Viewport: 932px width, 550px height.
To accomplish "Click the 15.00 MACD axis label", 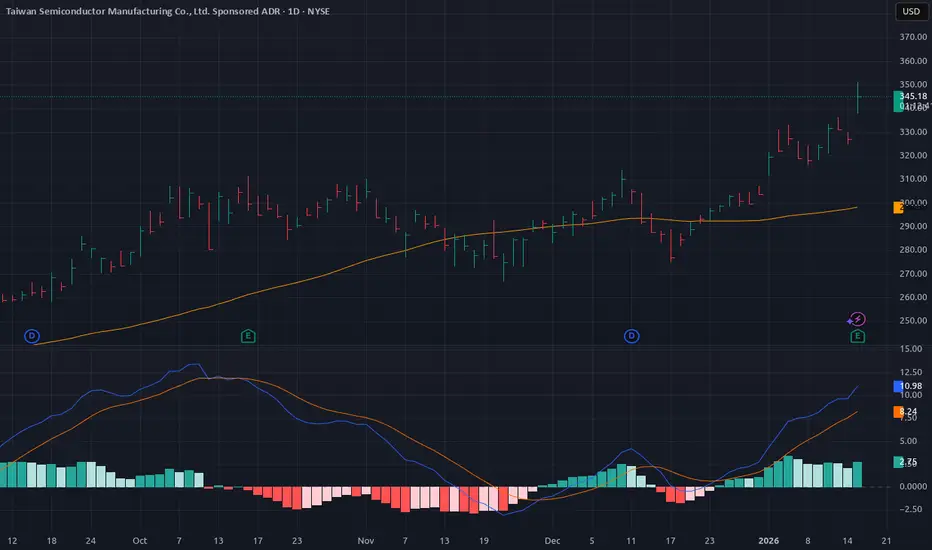I will pos(911,349).
